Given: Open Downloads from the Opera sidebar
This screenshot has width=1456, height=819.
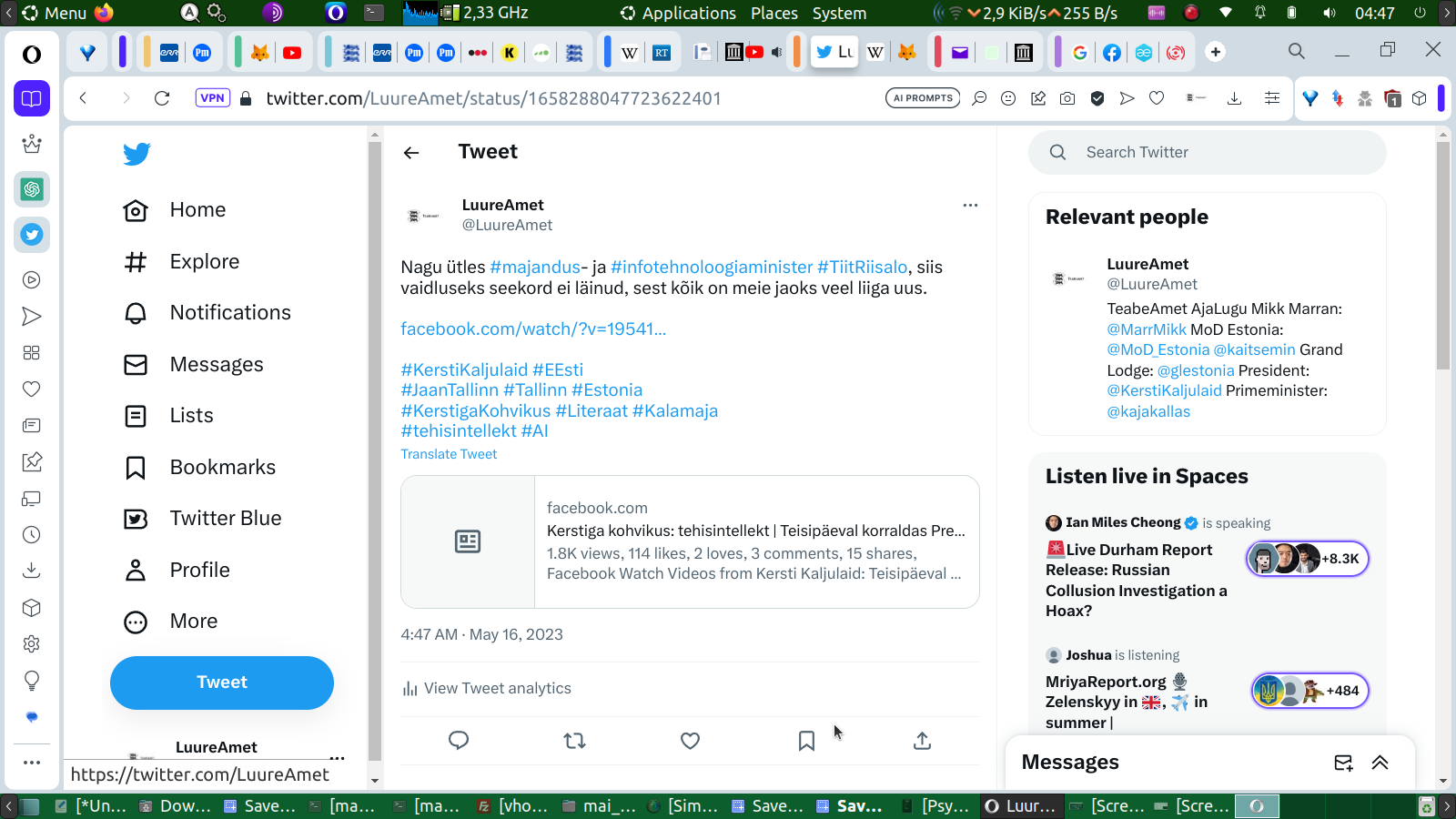Looking at the screenshot, I should coord(32,571).
